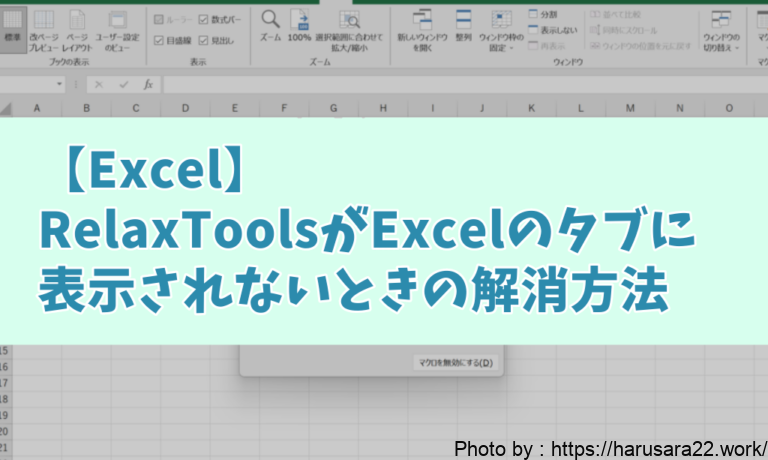This screenshot has height=460, width=768.
Task: Click the select-all corner triangle
Action: coord(6,108)
